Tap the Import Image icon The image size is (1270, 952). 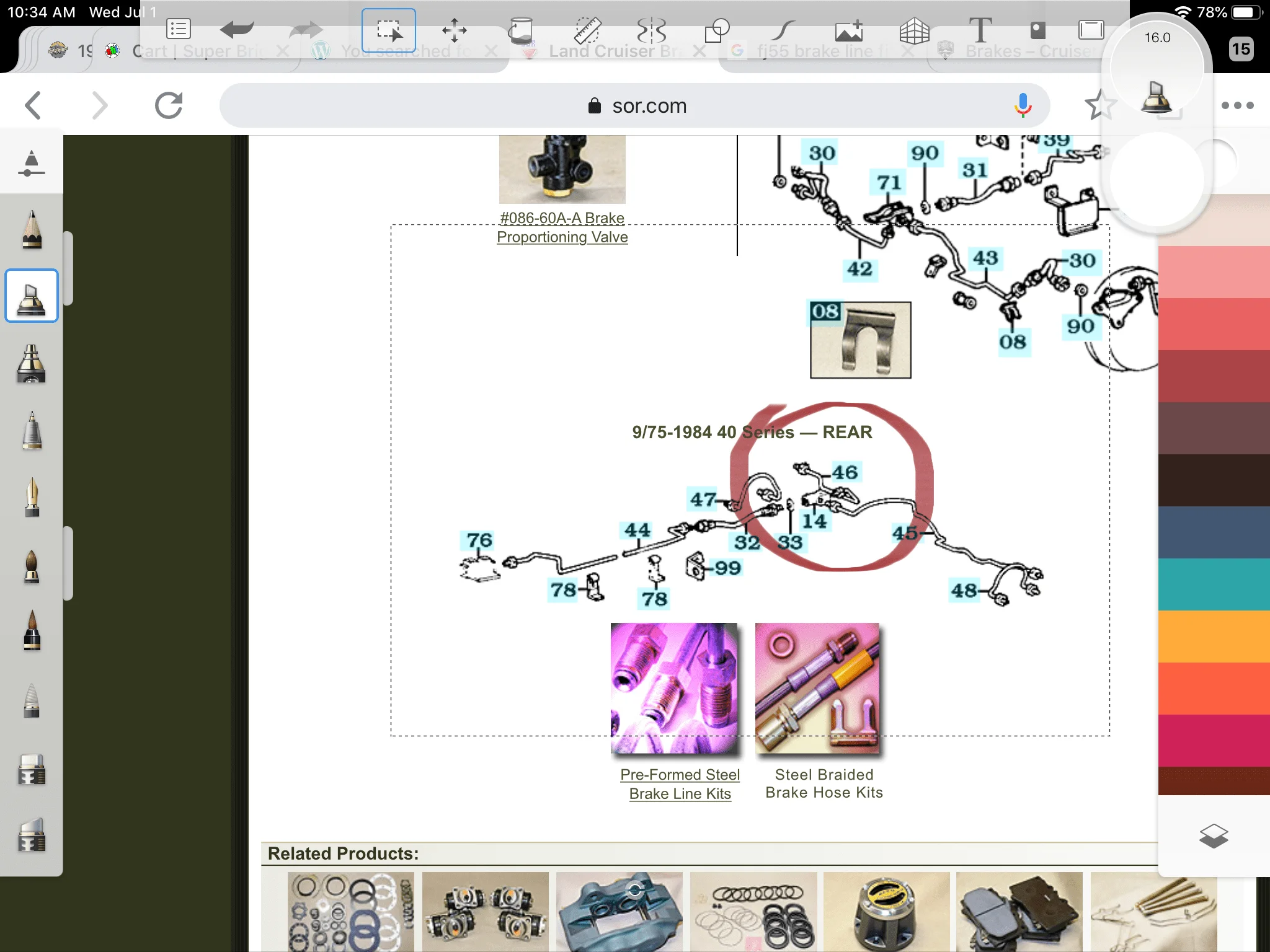pyautogui.click(x=849, y=30)
